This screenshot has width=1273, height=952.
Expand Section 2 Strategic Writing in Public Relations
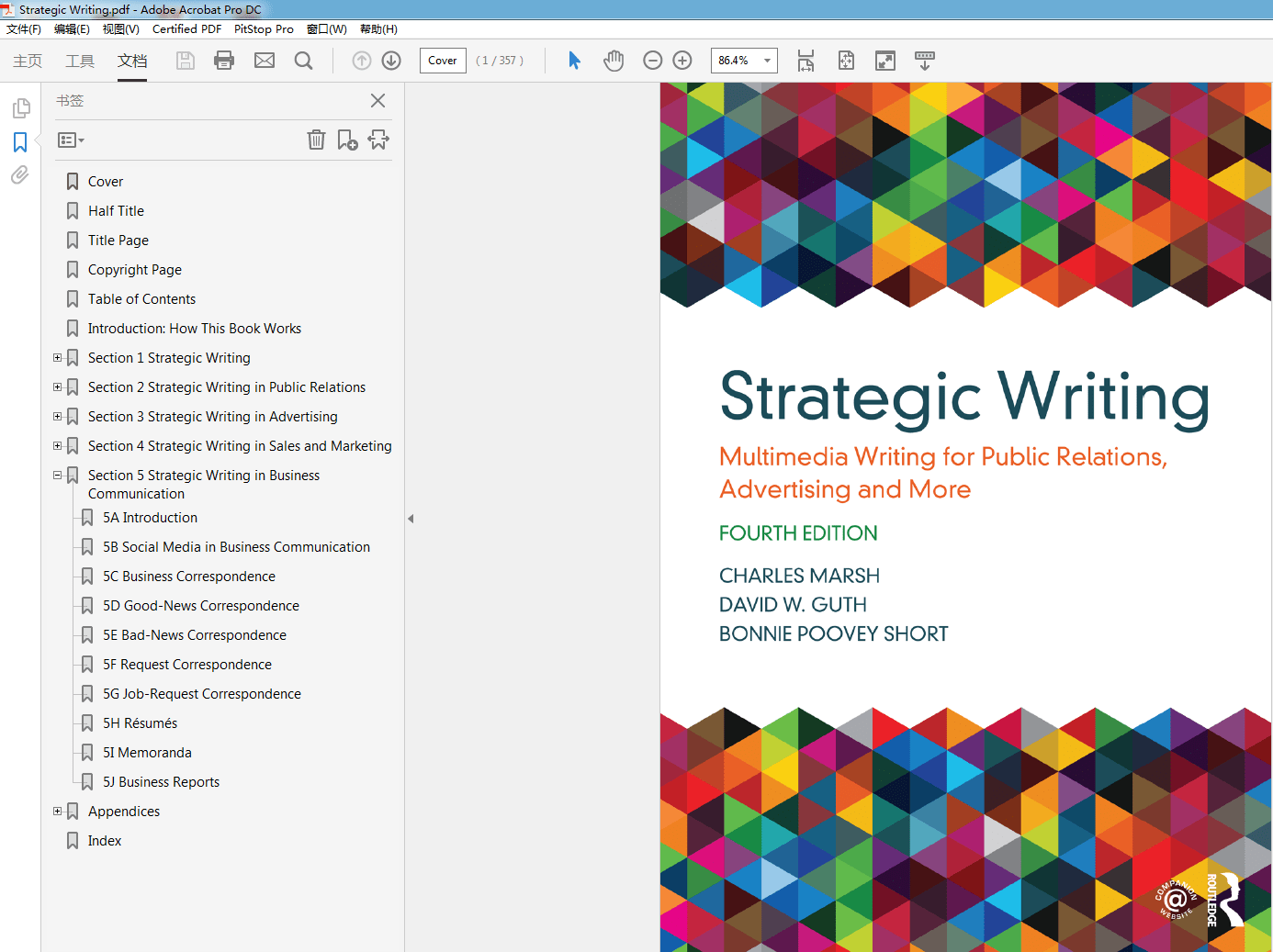(57, 386)
